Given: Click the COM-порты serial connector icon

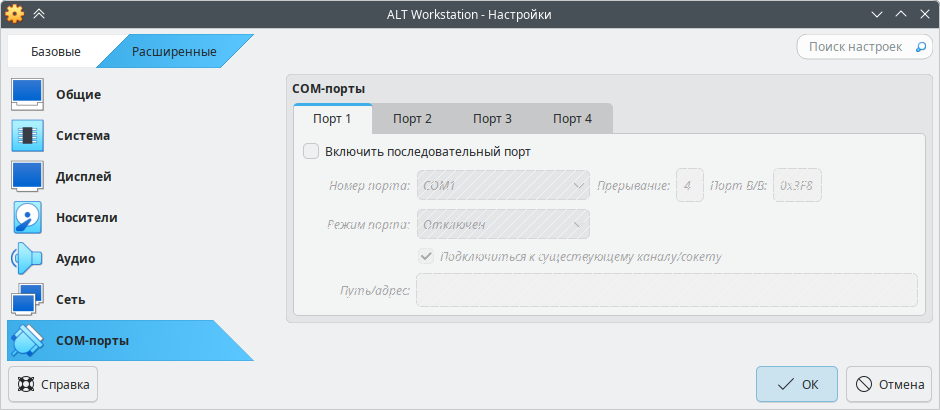Looking at the screenshot, I should 27,340.
